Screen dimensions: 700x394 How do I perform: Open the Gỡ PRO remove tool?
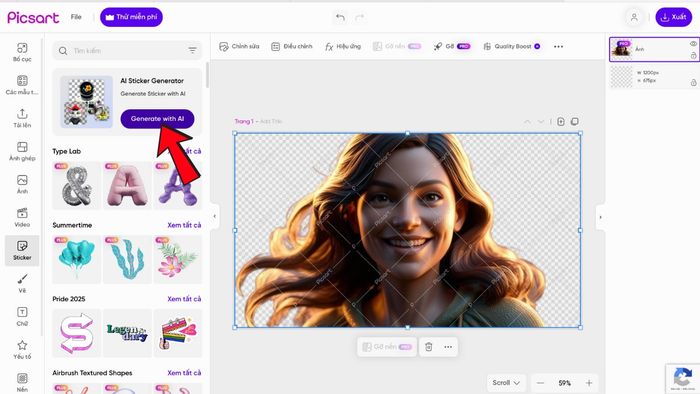pos(452,46)
